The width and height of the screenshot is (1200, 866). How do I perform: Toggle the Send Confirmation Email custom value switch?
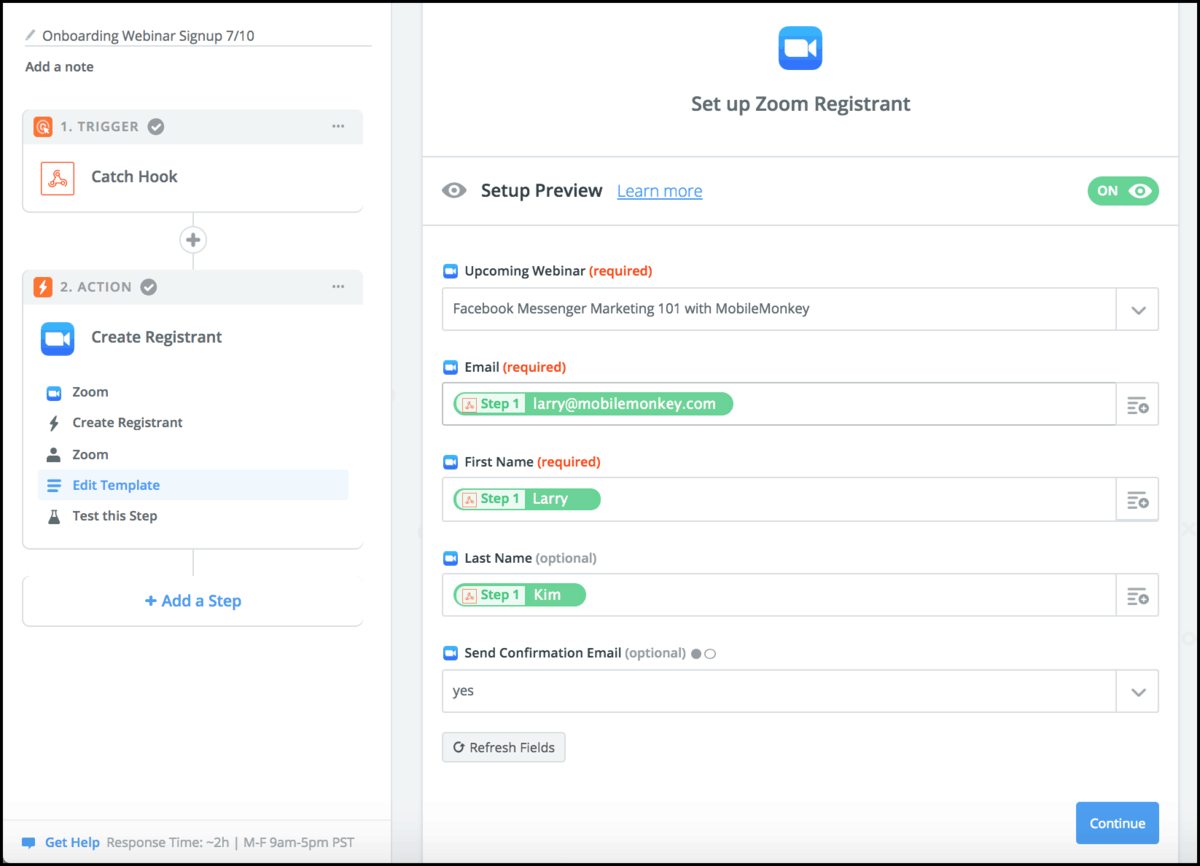(x=703, y=654)
